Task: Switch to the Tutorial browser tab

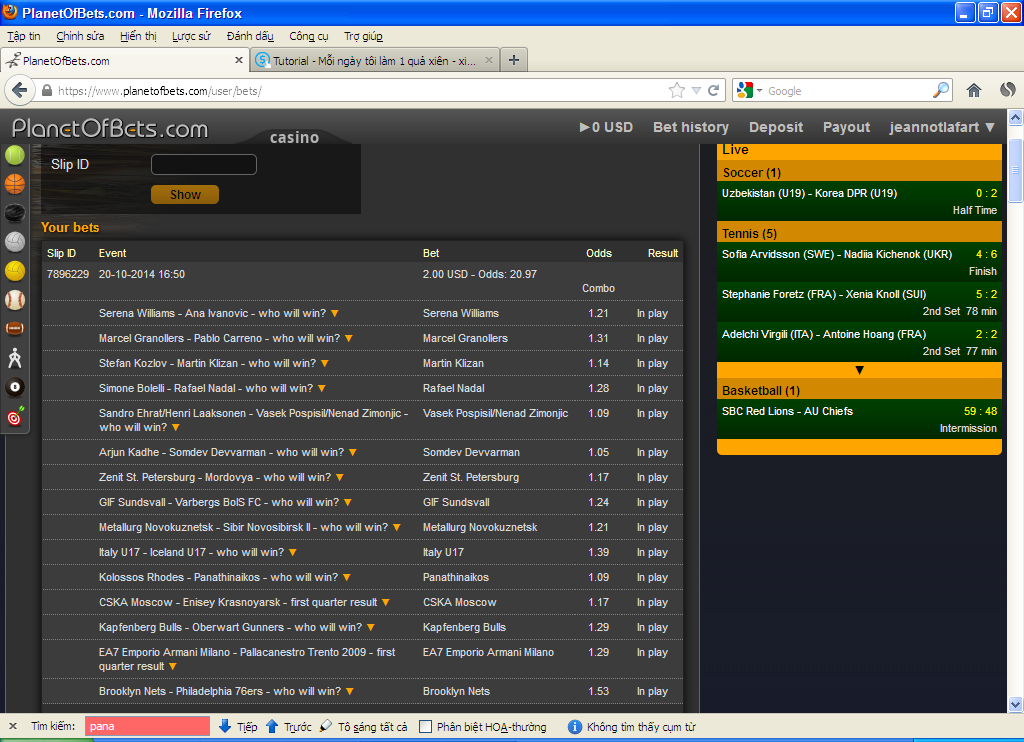Action: click(x=374, y=60)
